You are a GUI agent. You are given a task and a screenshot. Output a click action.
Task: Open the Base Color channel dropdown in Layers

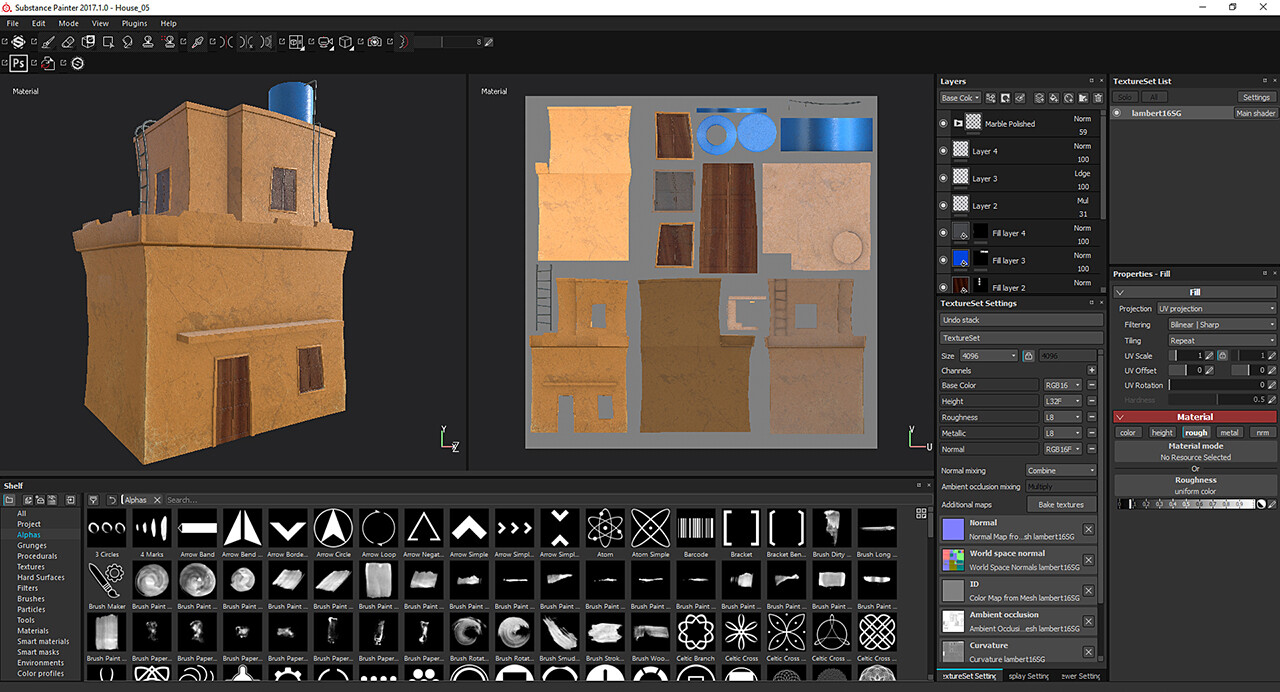pos(959,98)
